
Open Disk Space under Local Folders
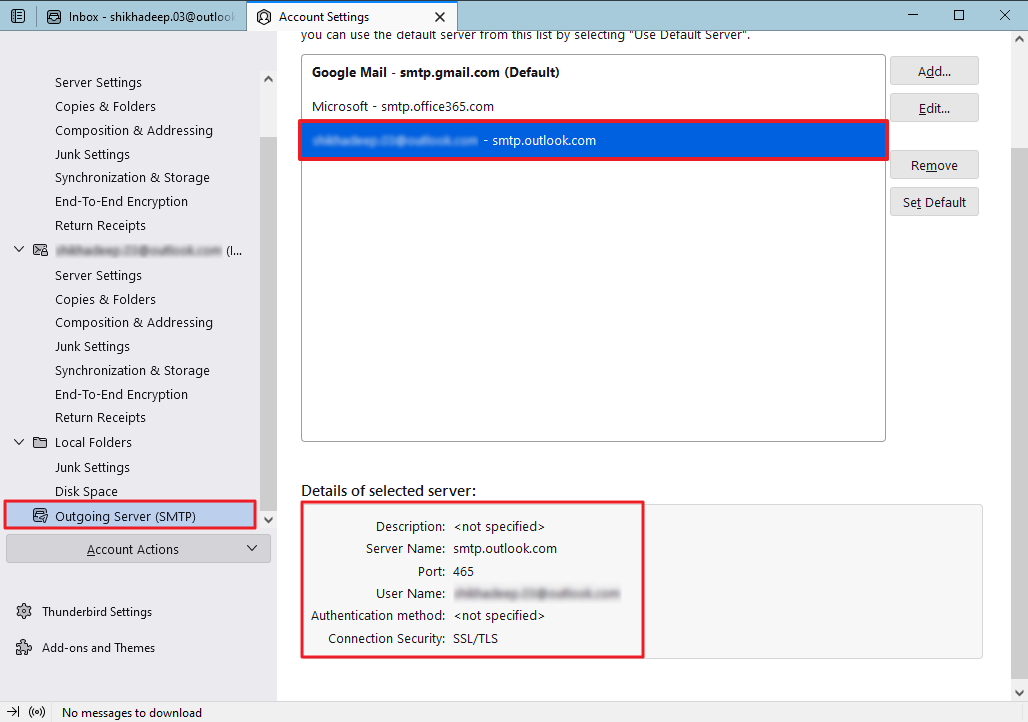point(87,491)
